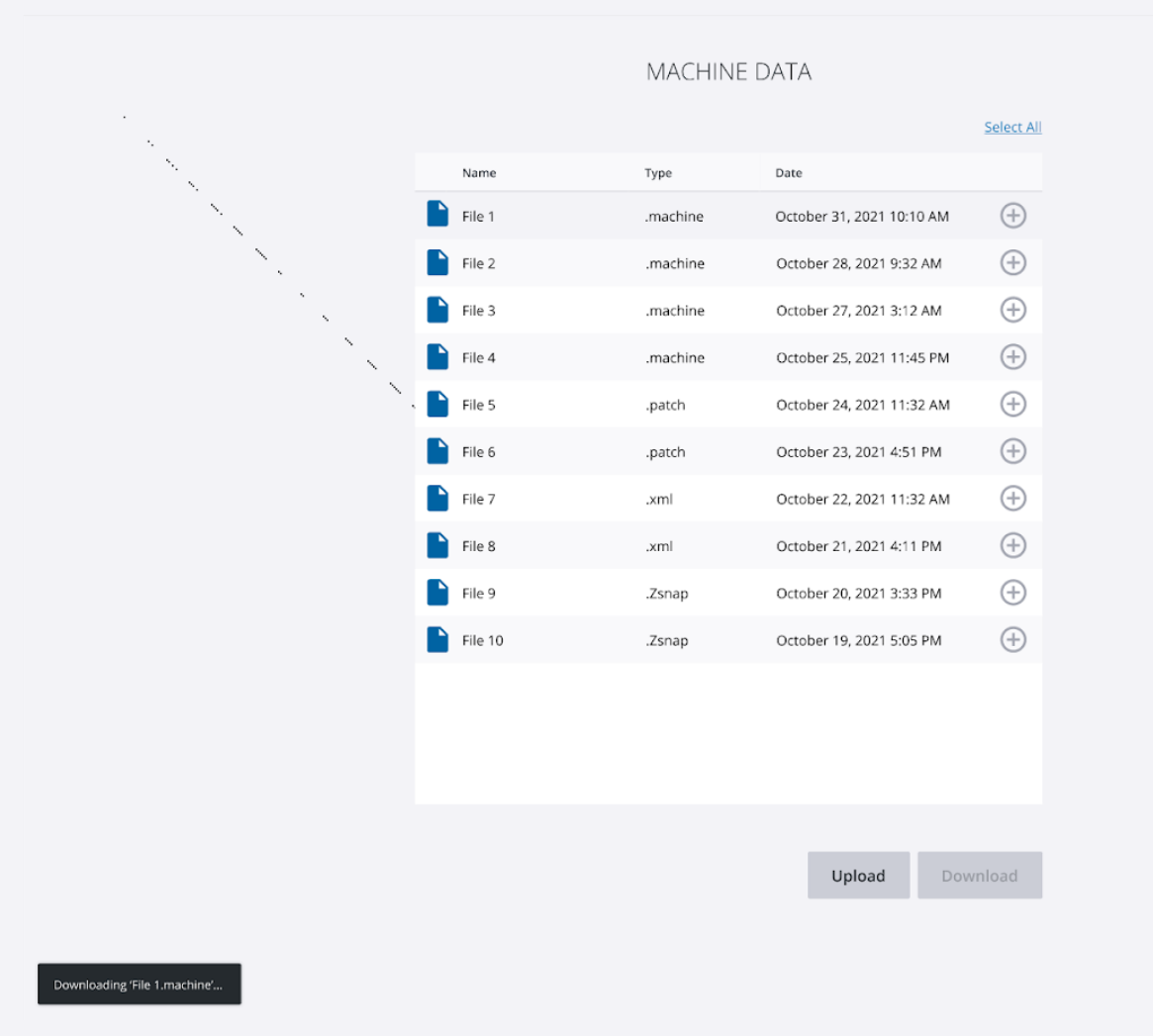
Task: Click the '.Zsnap' type in File 9 row
Action: [667, 594]
